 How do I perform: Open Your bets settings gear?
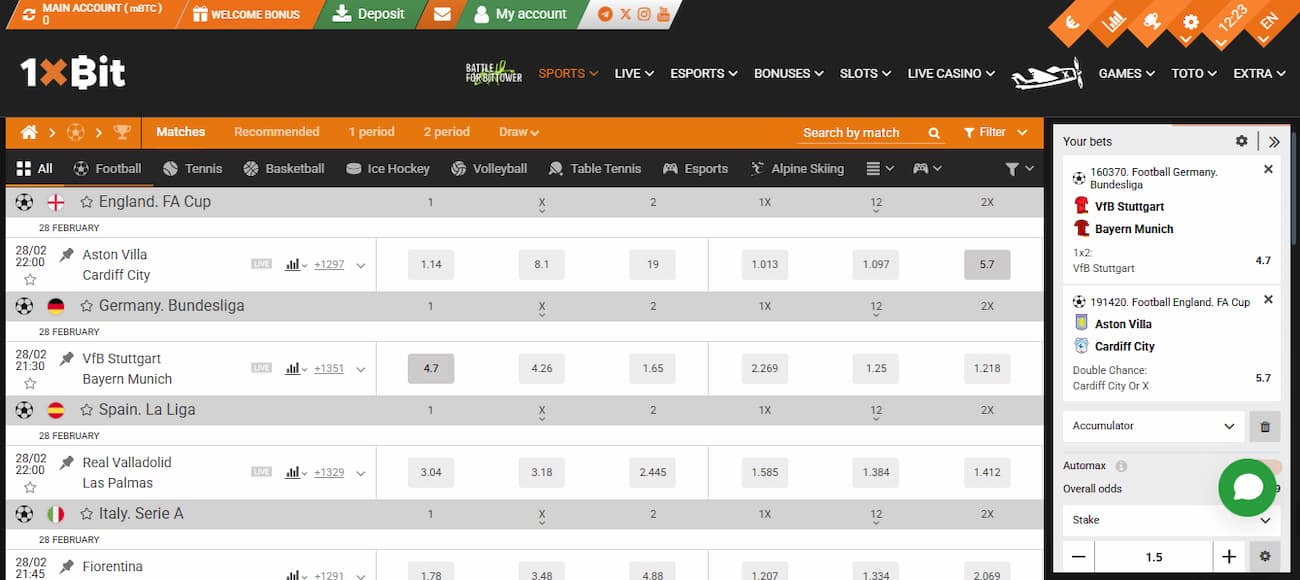[1242, 141]
